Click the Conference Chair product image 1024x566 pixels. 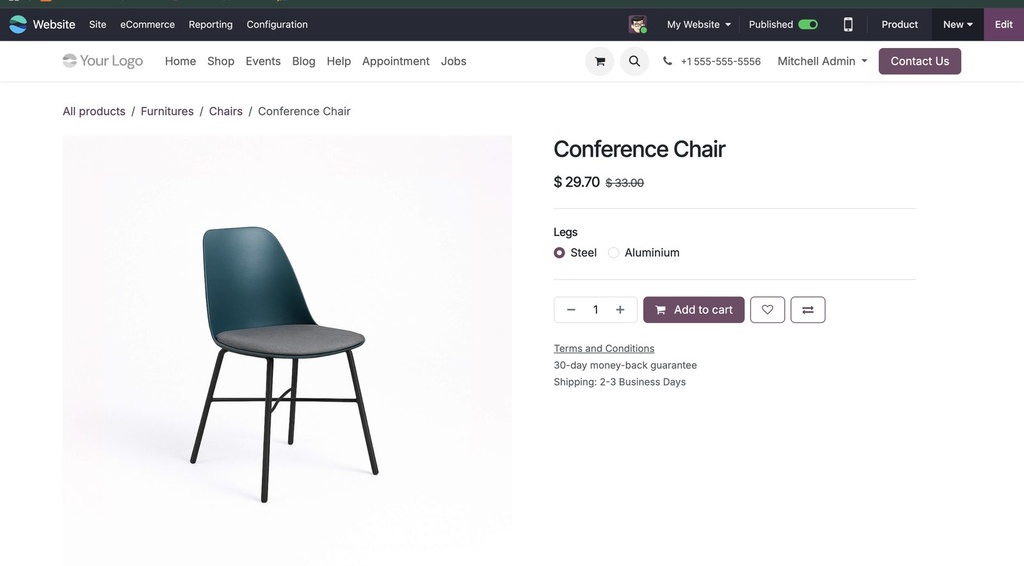(287, 351)
